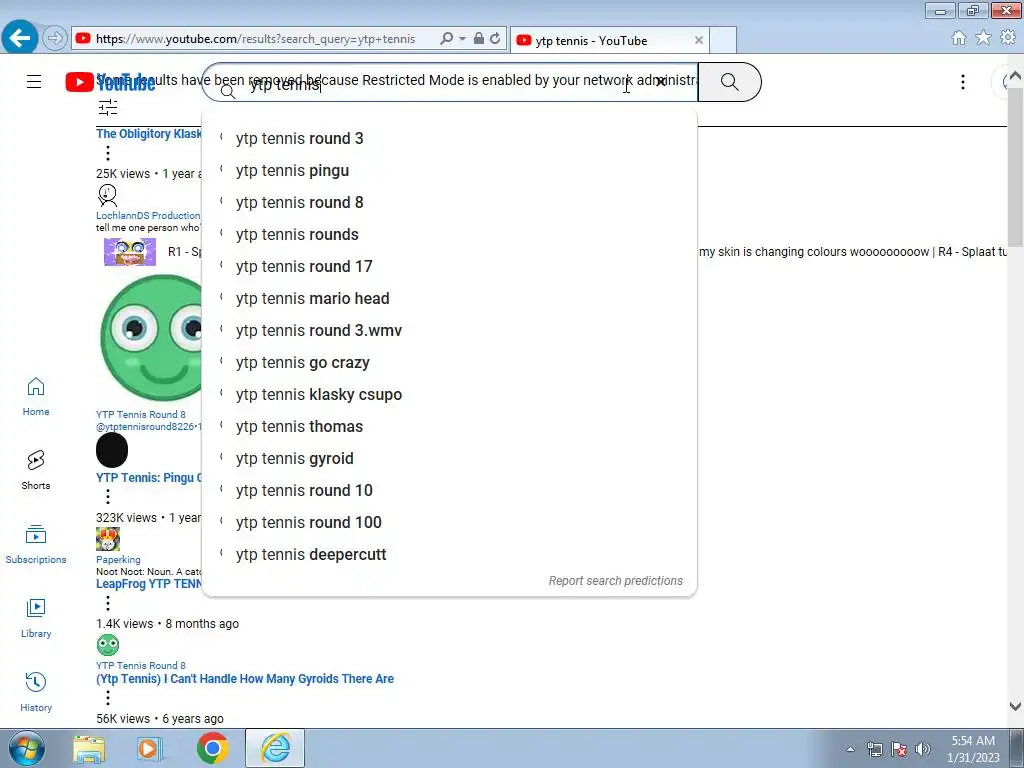The width and height of the screenshot is (1024, 768).
Task: Click 'Report search predictions' link
Action: (x=615, y=581)
